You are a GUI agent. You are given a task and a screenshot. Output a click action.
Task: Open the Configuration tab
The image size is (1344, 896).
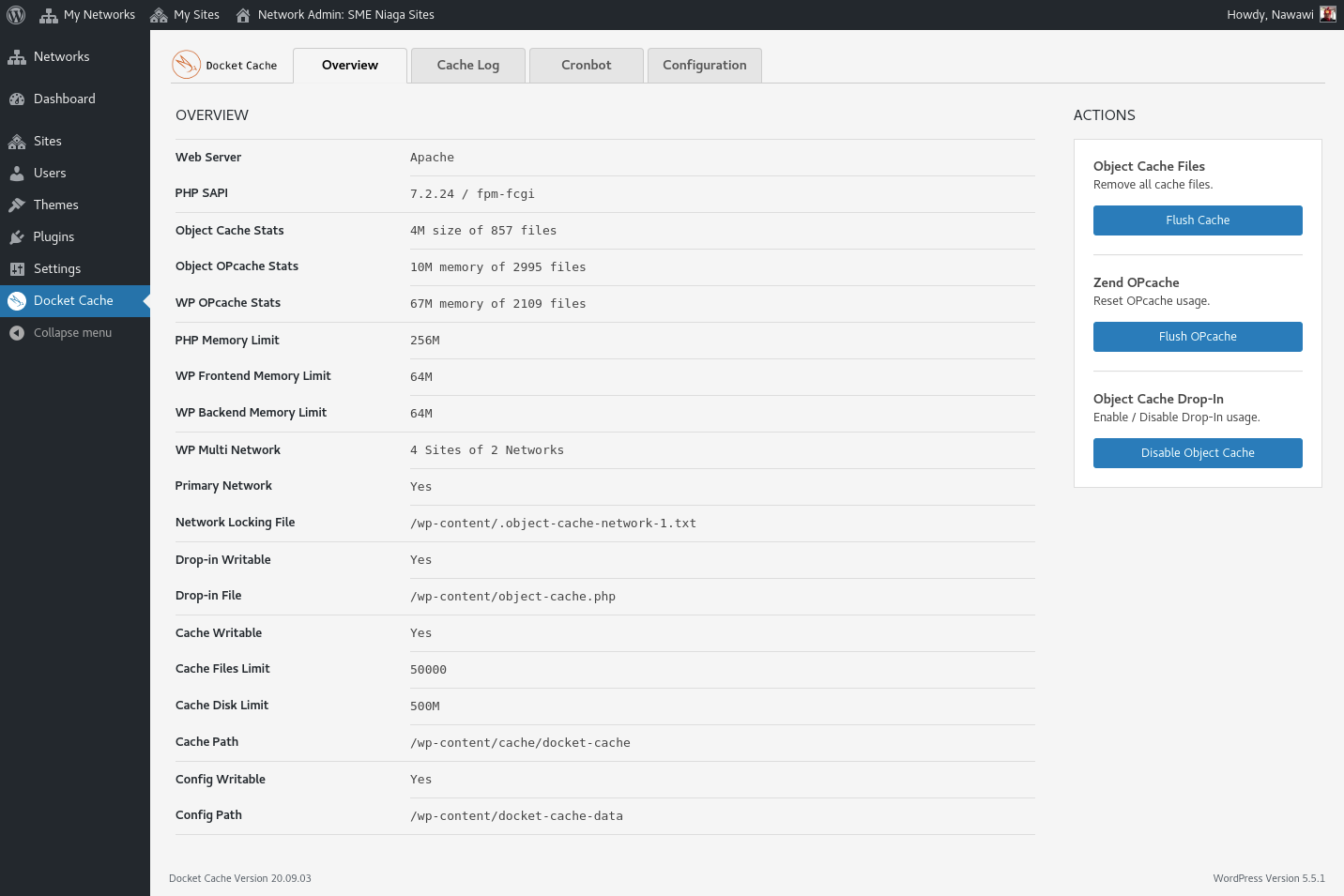(704, 65)
